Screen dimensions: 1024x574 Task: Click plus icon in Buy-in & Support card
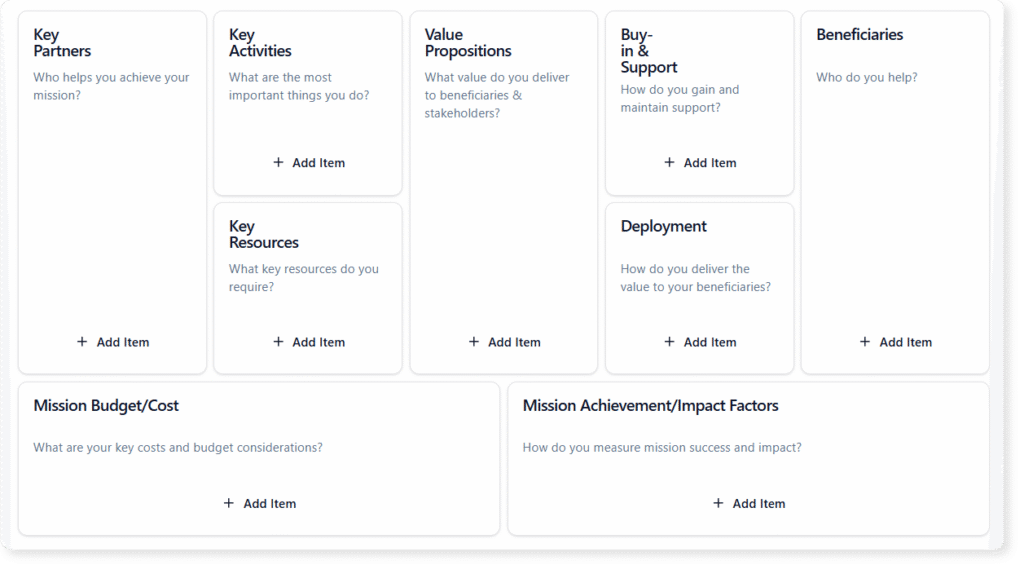670,162
